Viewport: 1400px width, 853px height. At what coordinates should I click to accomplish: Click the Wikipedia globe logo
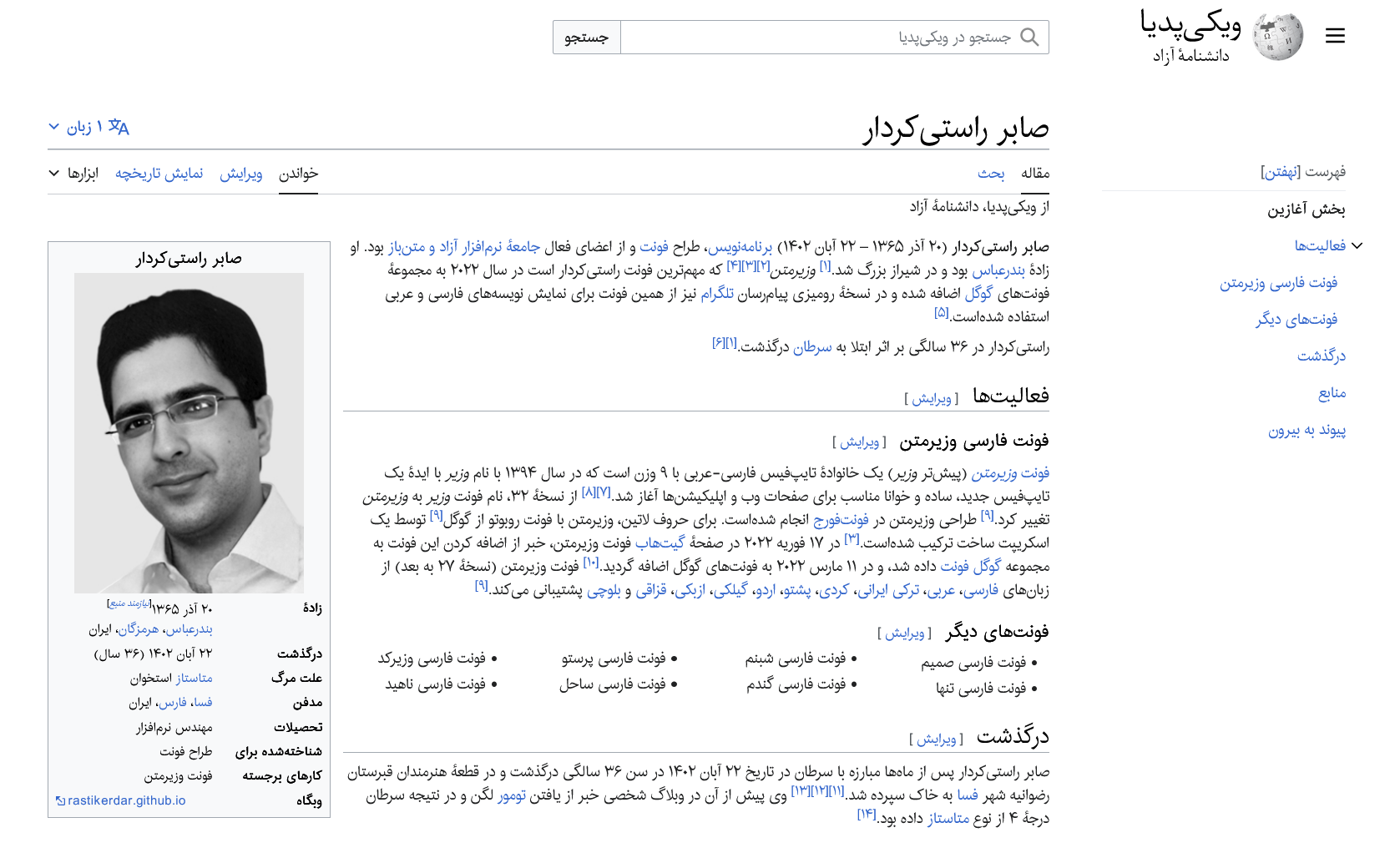click(x=1278, y=37)
